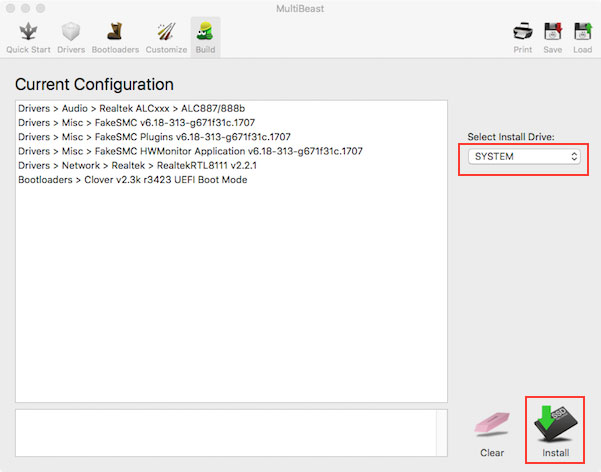Viewport: 601px width, 472px height.
Task: Clear the configuration with eraser button
Action: click(x=492, y=432)
